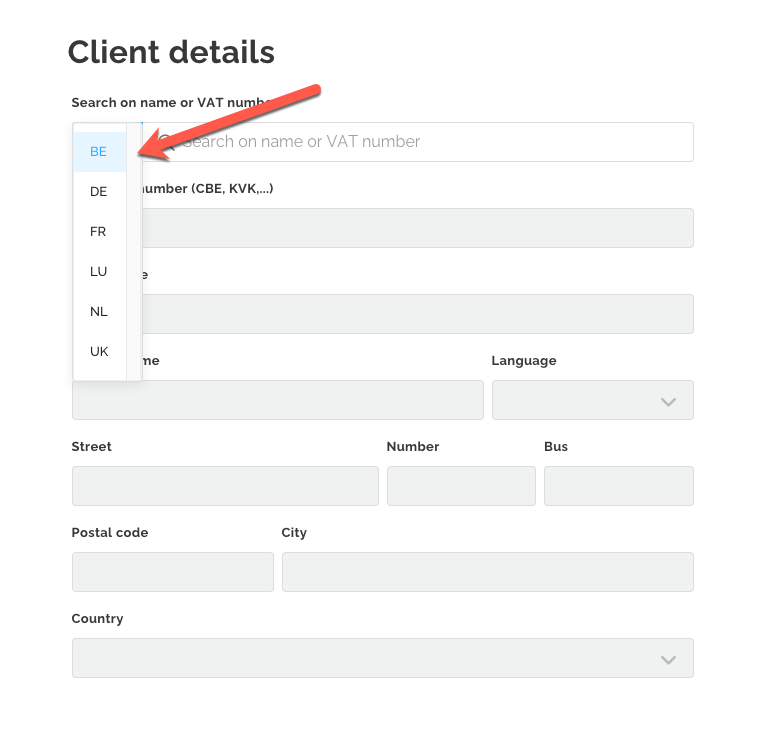
Task: Click the field left of Language
Action: click(278, 400)
